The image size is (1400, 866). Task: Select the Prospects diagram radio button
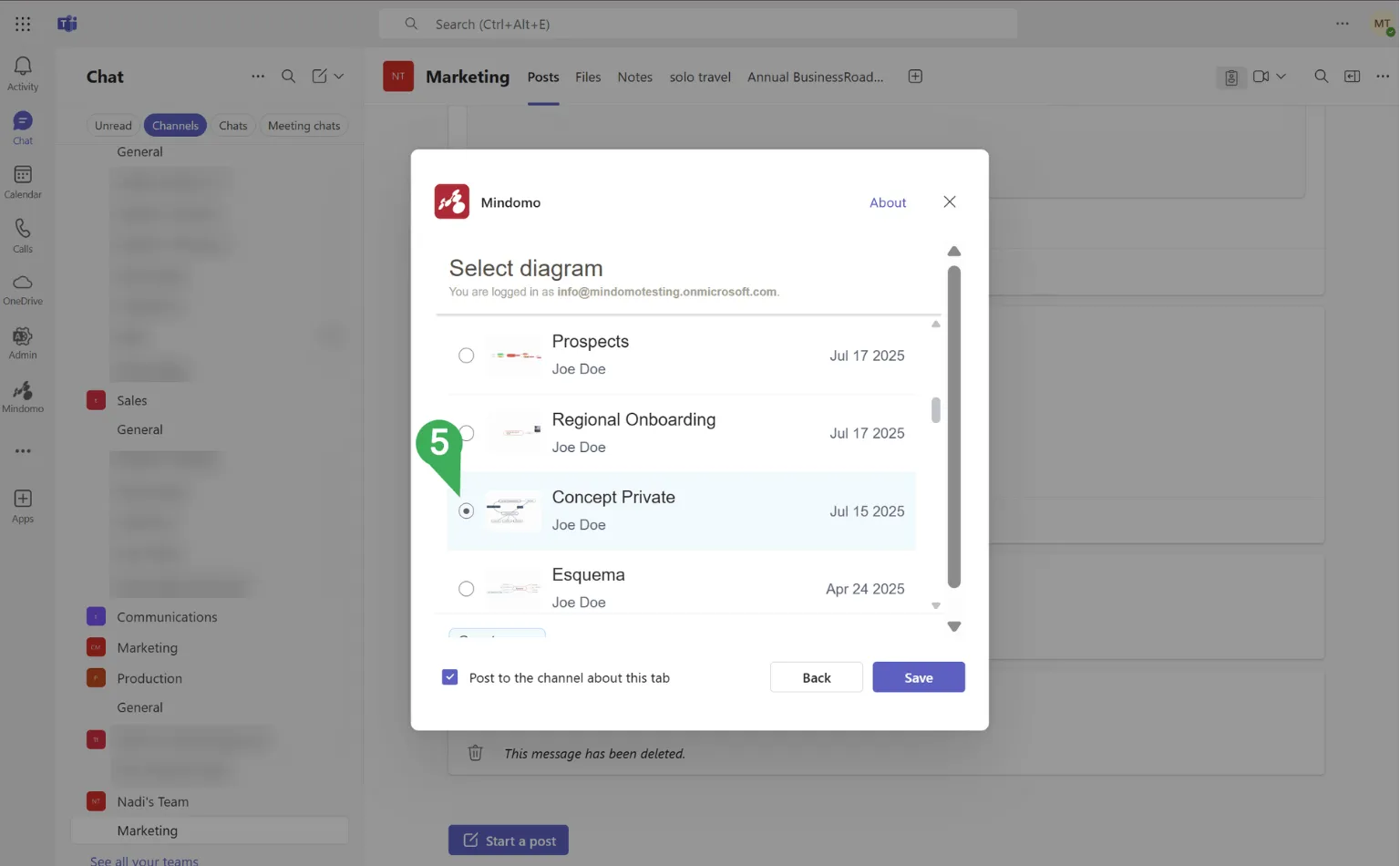tap(466, 356)
